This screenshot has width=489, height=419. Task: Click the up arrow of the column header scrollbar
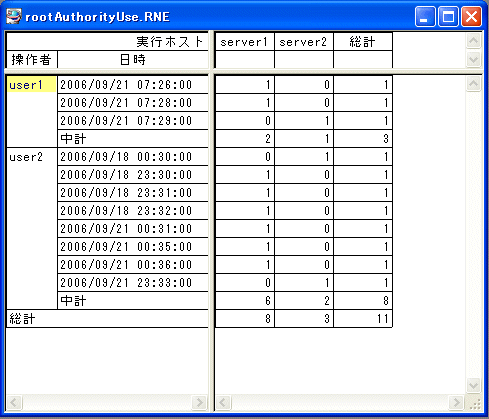(473, 41)
